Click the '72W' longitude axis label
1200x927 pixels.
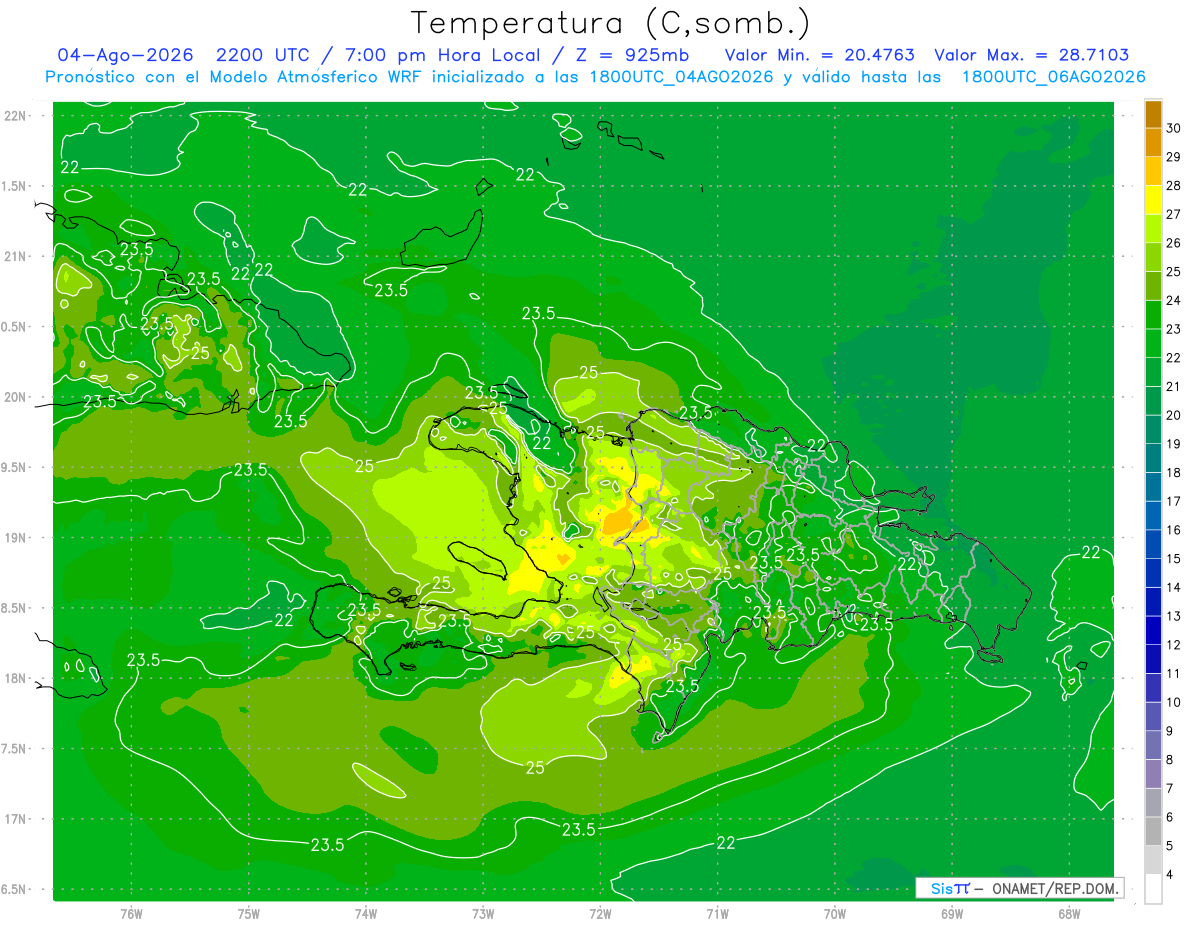[600, 913]
